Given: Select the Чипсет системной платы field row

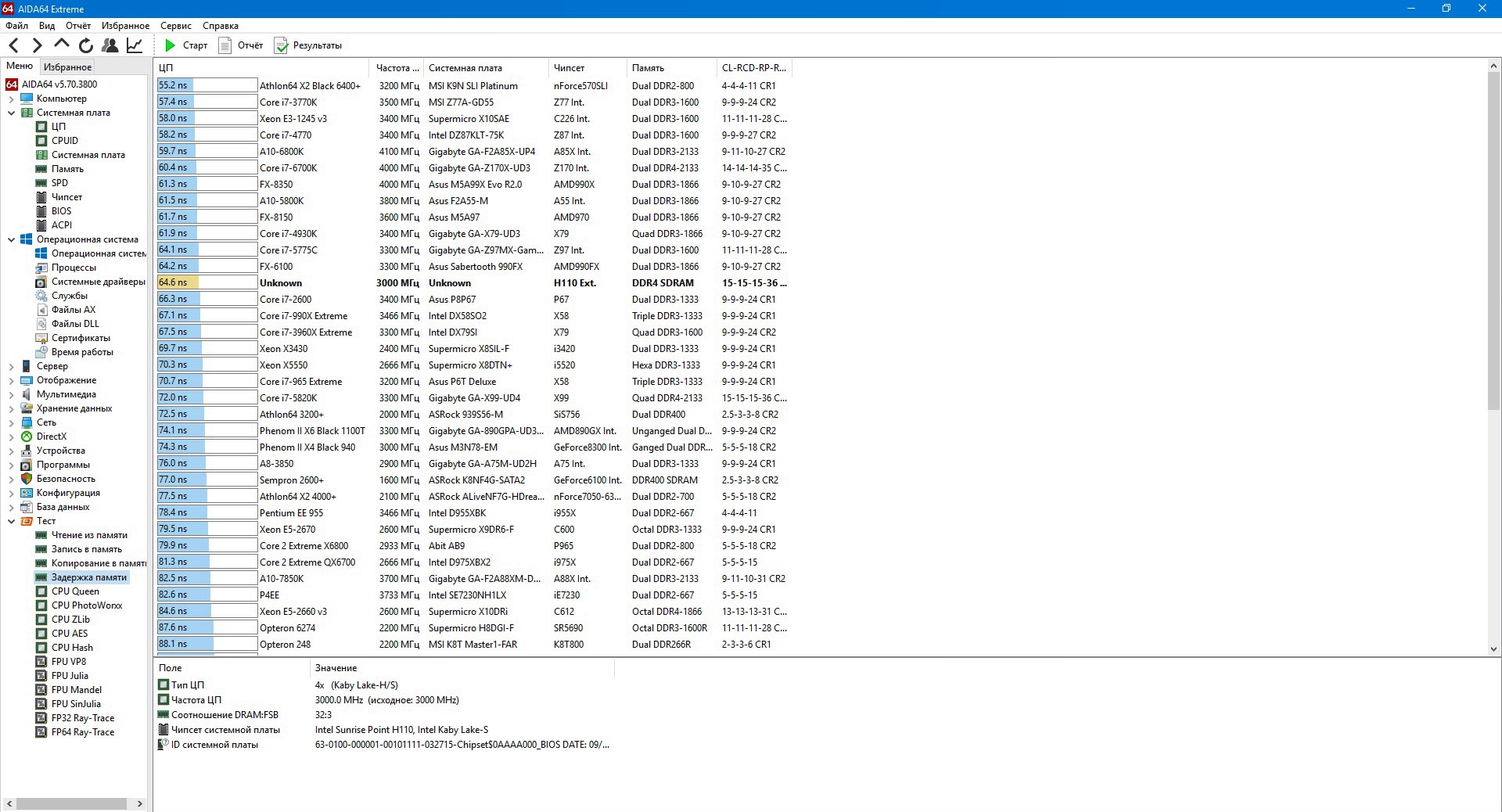Looking at the screenshot, I should pos(383,730).
